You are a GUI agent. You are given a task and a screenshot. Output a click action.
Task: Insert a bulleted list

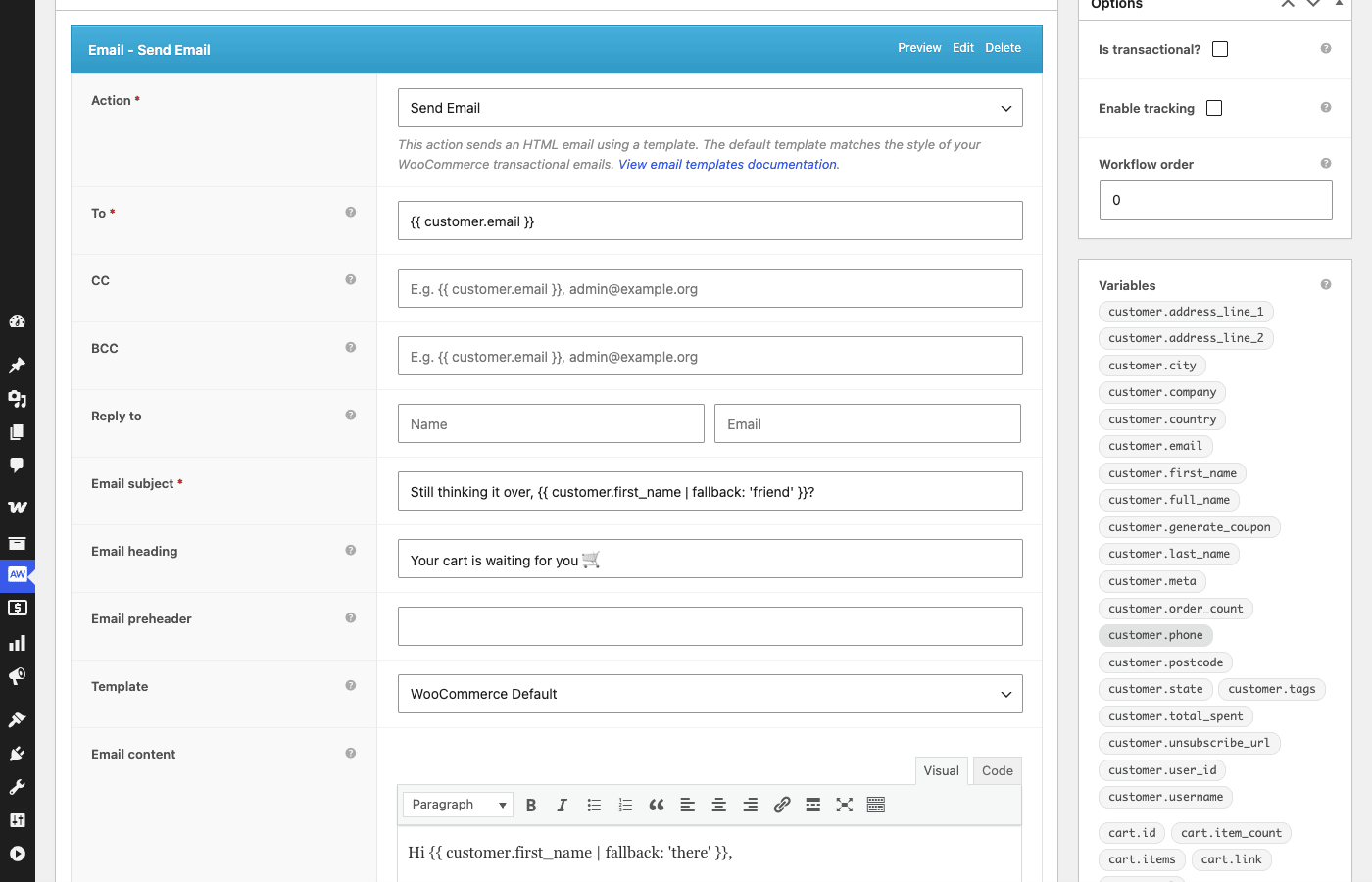pyautogui.click(x=594, y=805)
